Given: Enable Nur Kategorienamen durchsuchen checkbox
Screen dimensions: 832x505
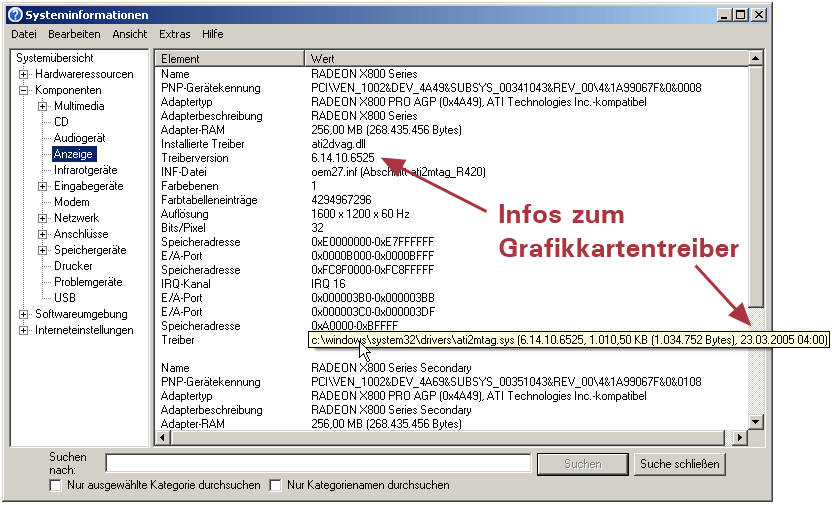Looking at the screenshot, I should point(275,485).
